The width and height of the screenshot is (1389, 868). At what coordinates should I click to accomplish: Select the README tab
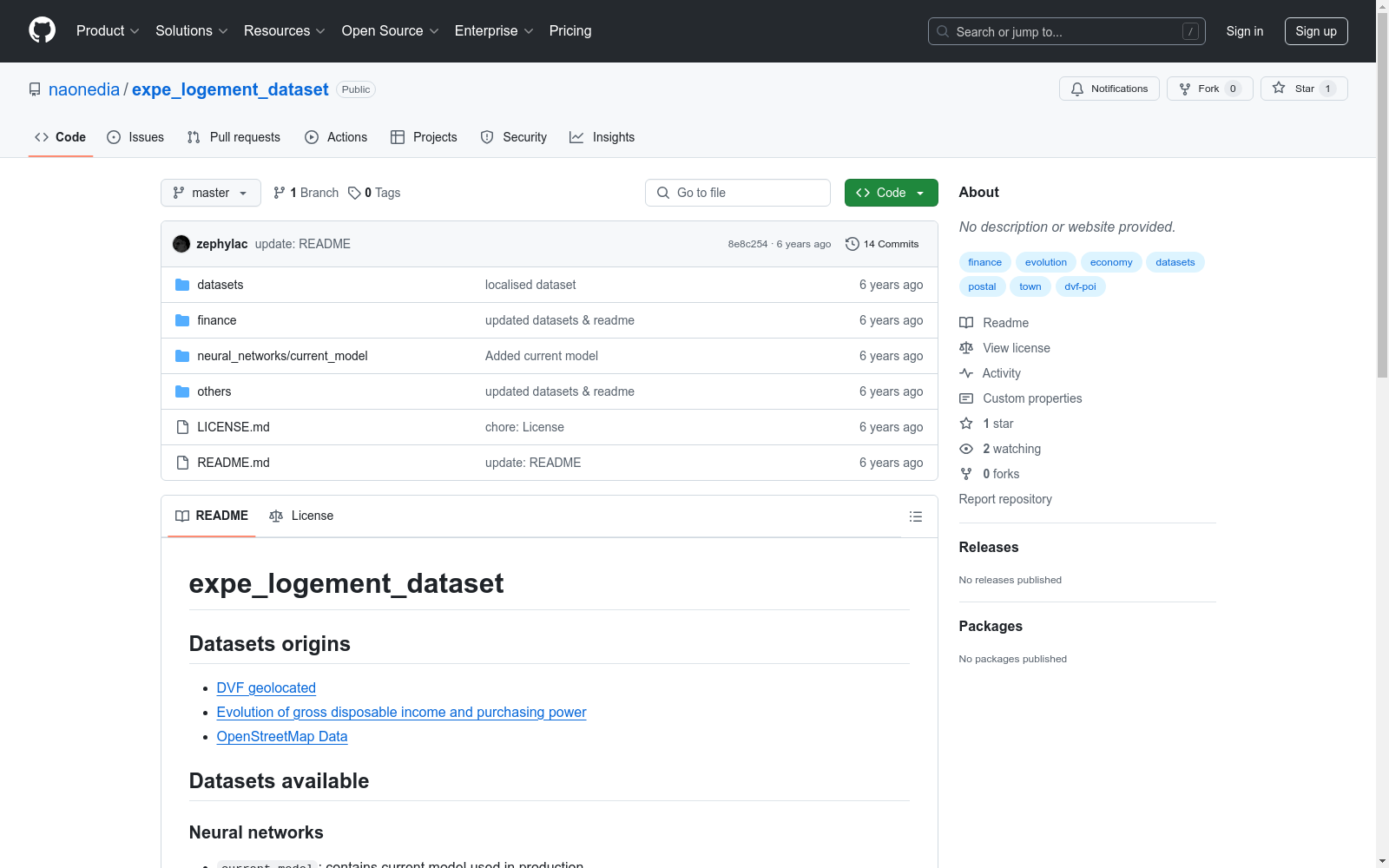click(212, 516)
